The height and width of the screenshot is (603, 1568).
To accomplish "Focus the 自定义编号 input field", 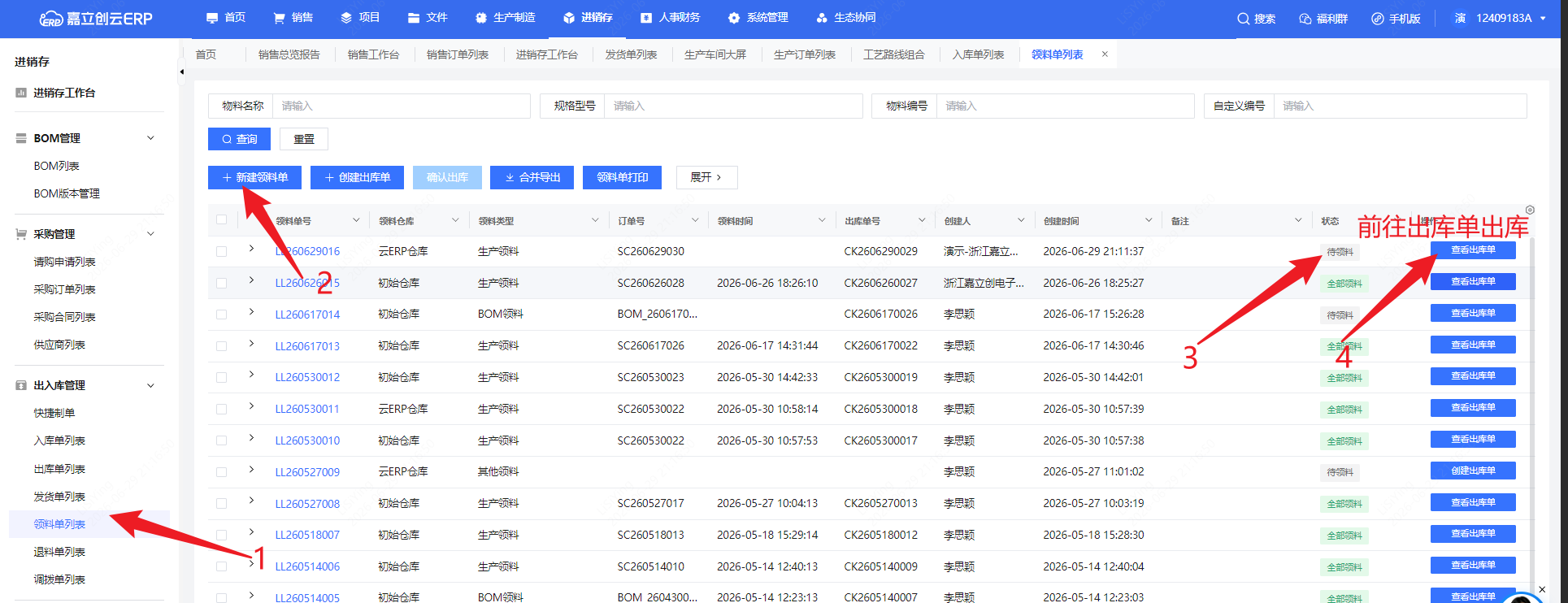I will [x=1400, y=106].
